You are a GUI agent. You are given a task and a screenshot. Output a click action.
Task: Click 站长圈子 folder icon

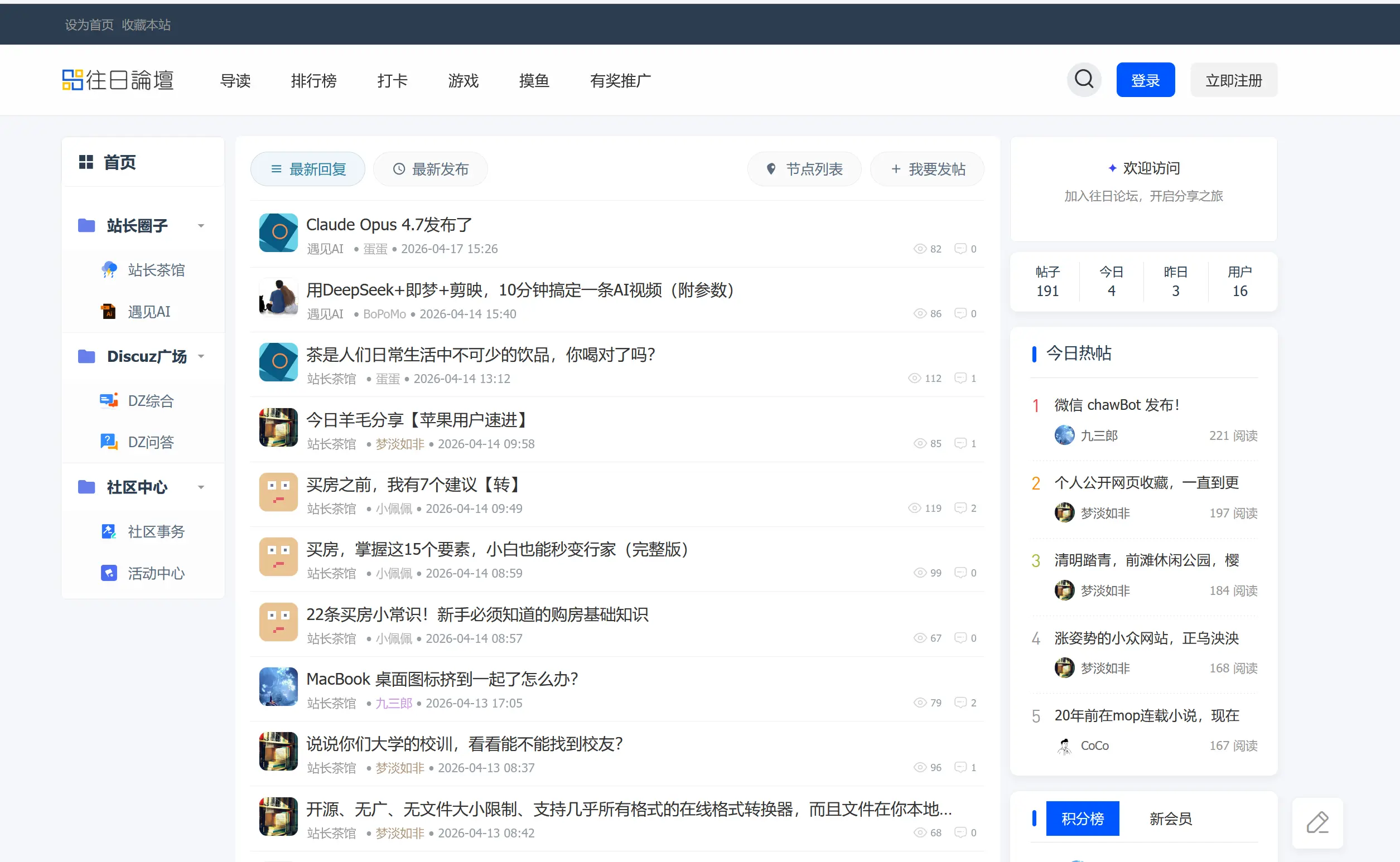click(x=86, y=225)
